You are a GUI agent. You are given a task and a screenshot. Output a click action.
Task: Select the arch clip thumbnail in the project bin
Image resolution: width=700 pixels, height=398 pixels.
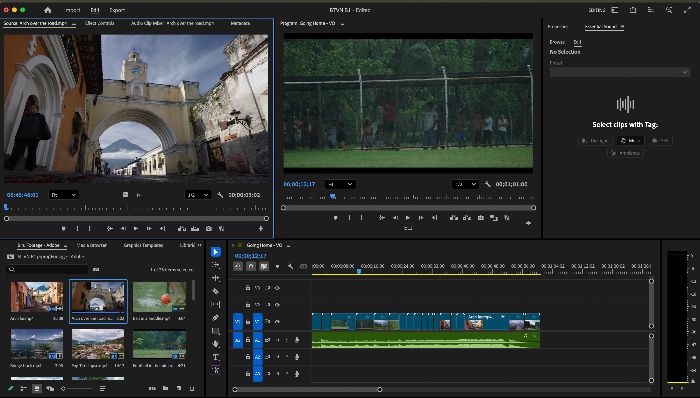pos(98,297)
